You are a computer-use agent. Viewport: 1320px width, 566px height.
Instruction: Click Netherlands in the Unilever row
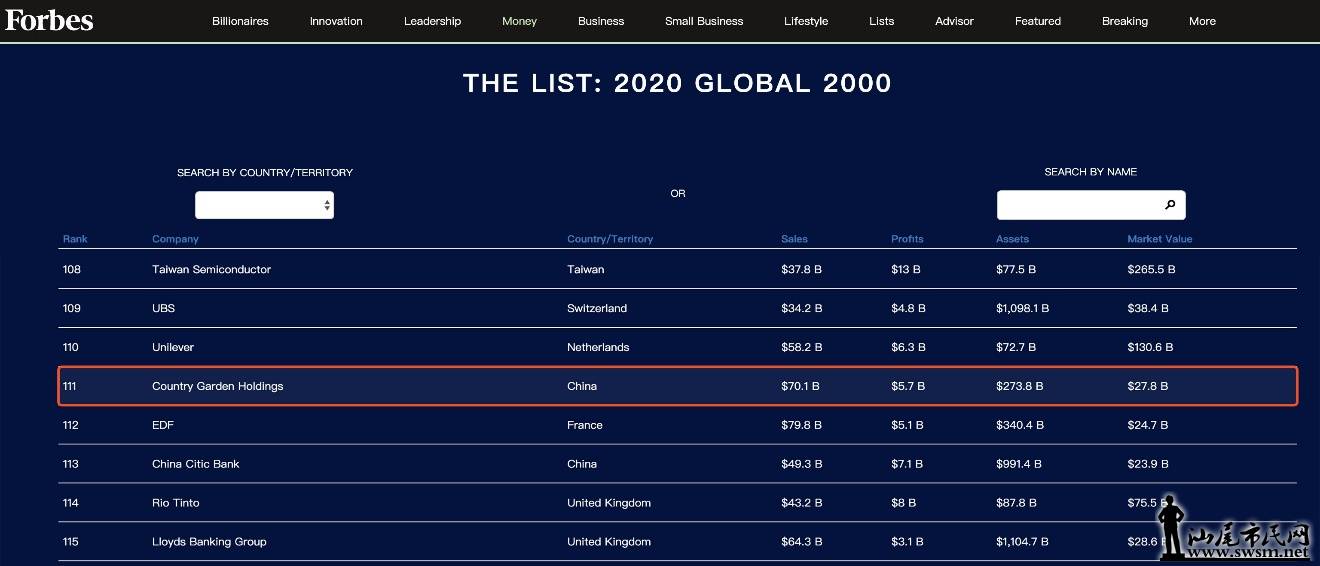[x=598, y=347]
